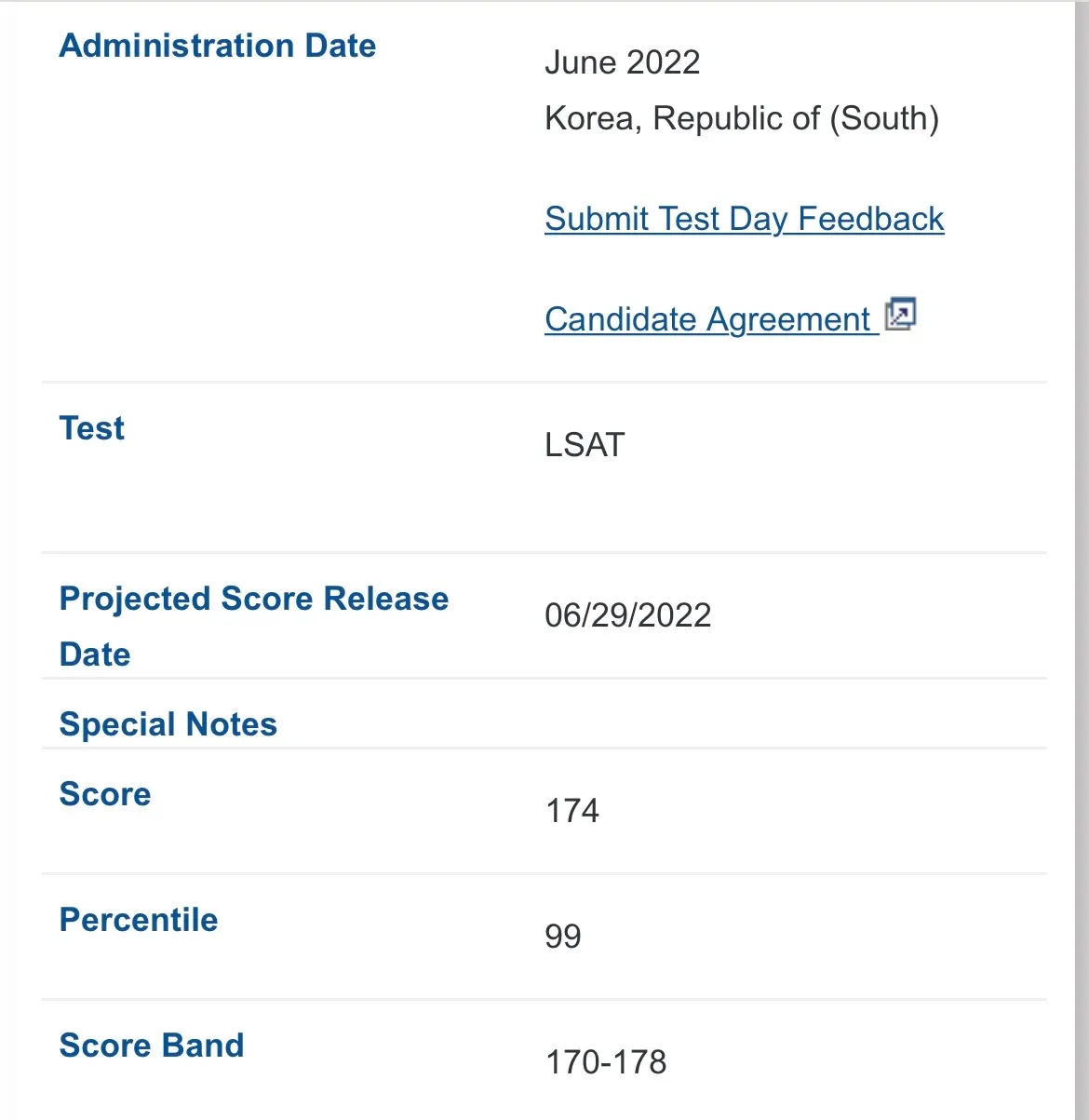Click the Special Notes label

click(168, 724)
